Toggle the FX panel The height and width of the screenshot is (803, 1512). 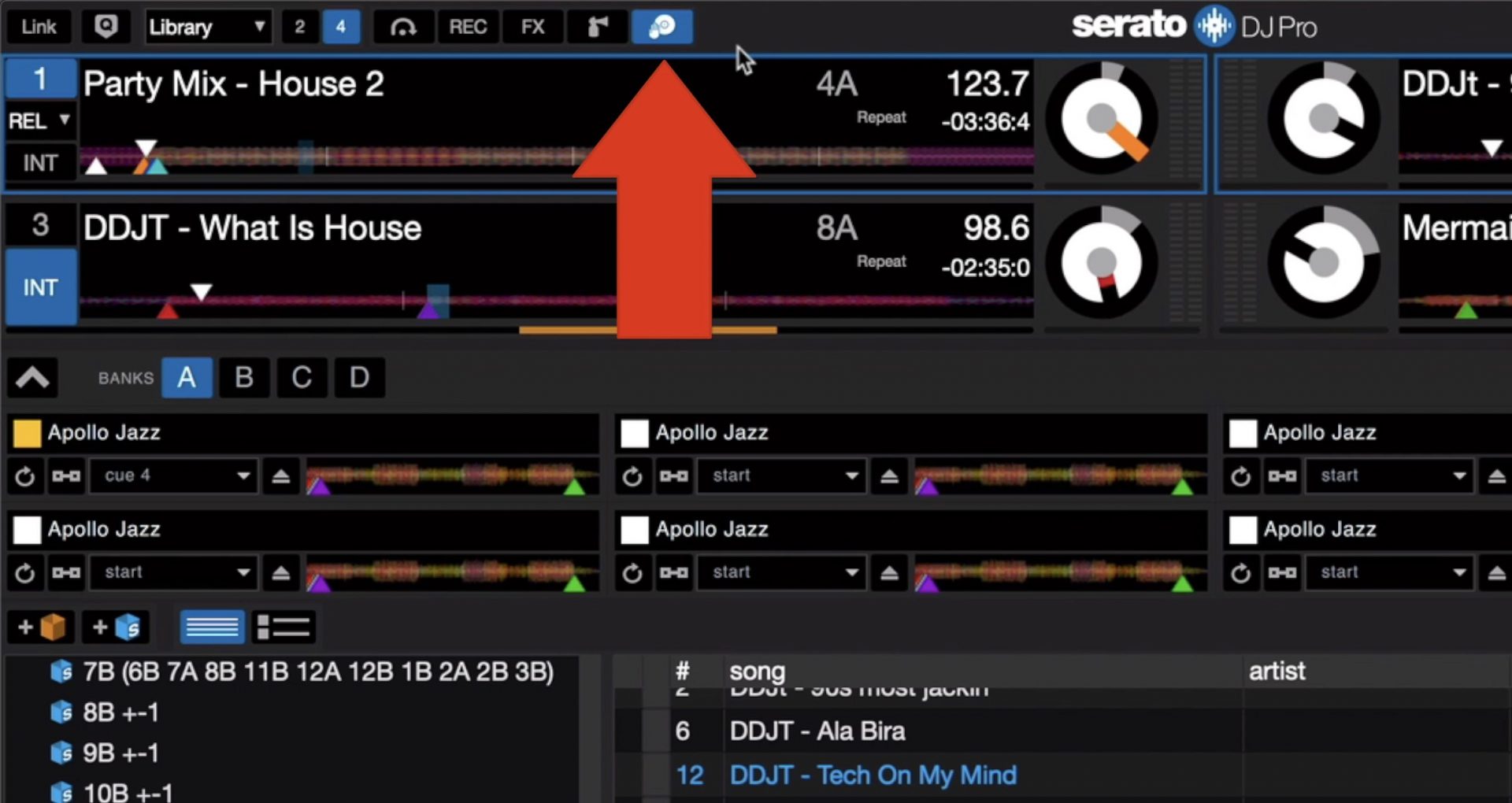[x=532, y=27]
